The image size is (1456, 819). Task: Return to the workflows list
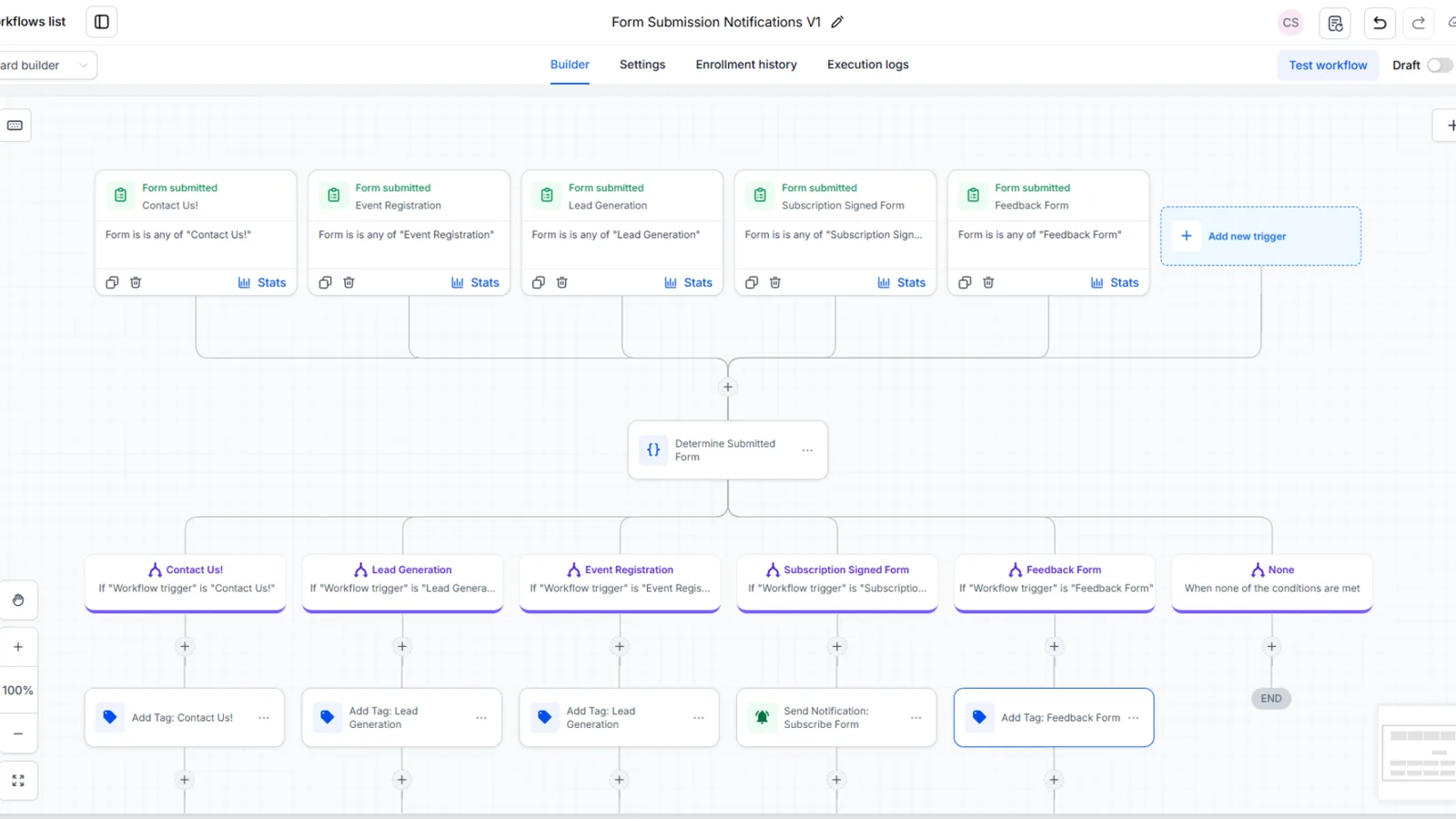(33, 22)
